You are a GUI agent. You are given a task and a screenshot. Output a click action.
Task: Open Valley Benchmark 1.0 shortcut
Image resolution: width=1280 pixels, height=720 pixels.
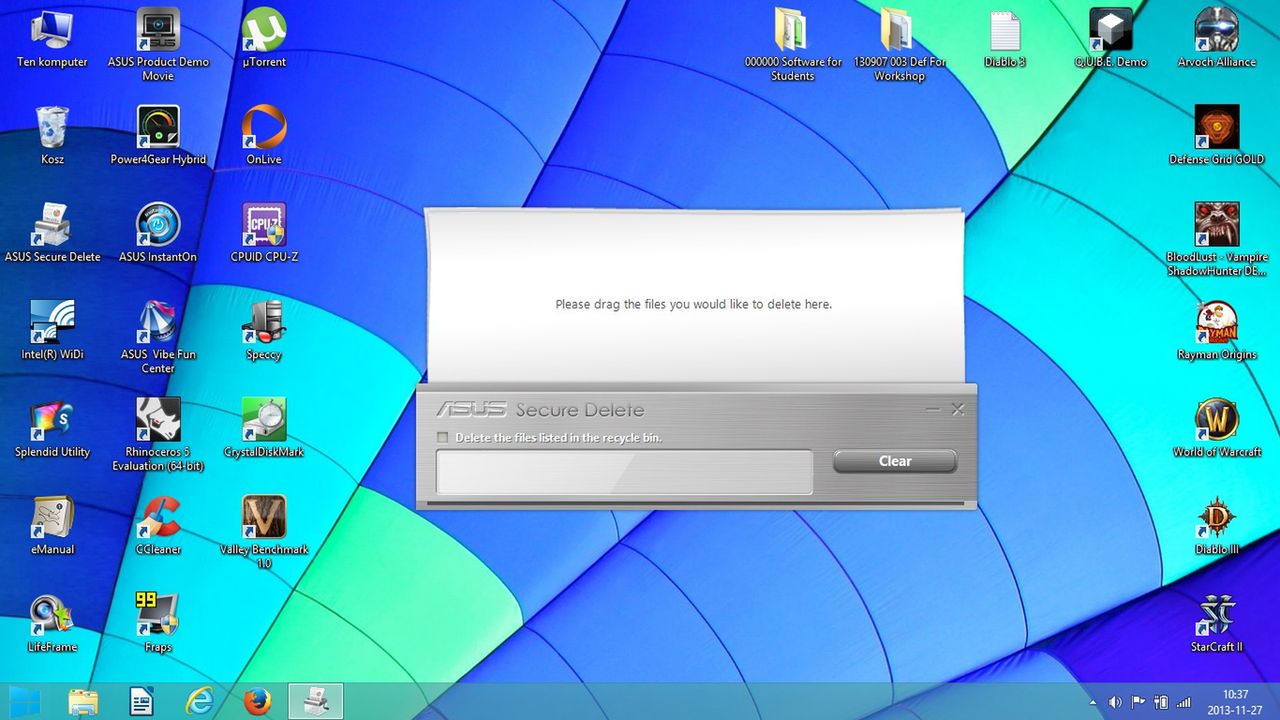pos(264,532)
